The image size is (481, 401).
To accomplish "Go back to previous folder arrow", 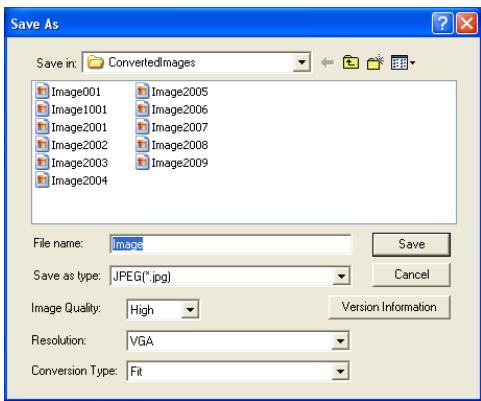I will (327, 62).
